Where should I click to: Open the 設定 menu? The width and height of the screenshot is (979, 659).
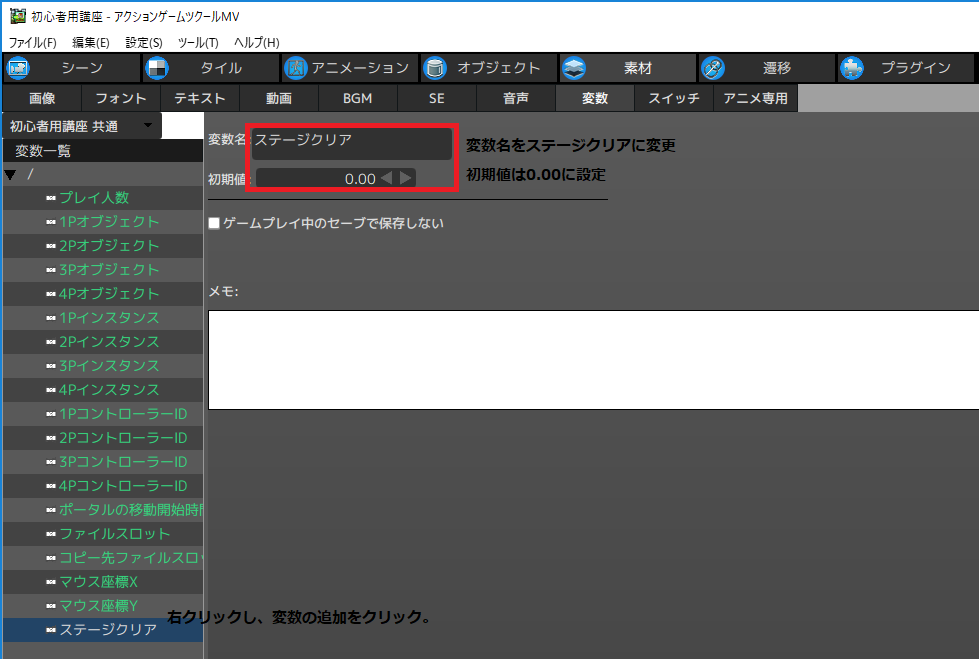pos(143,42)
